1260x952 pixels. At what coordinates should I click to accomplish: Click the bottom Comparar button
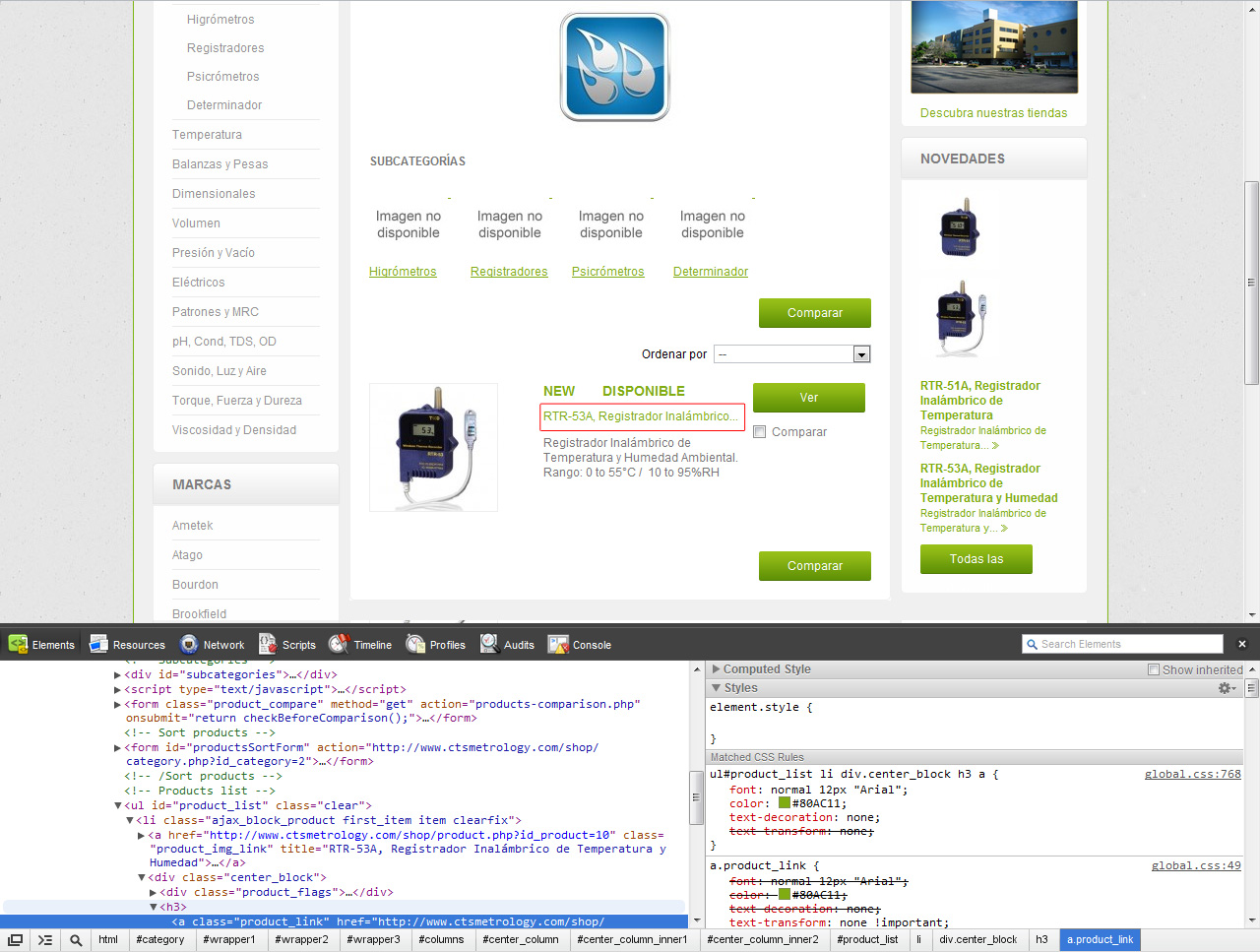815,566
